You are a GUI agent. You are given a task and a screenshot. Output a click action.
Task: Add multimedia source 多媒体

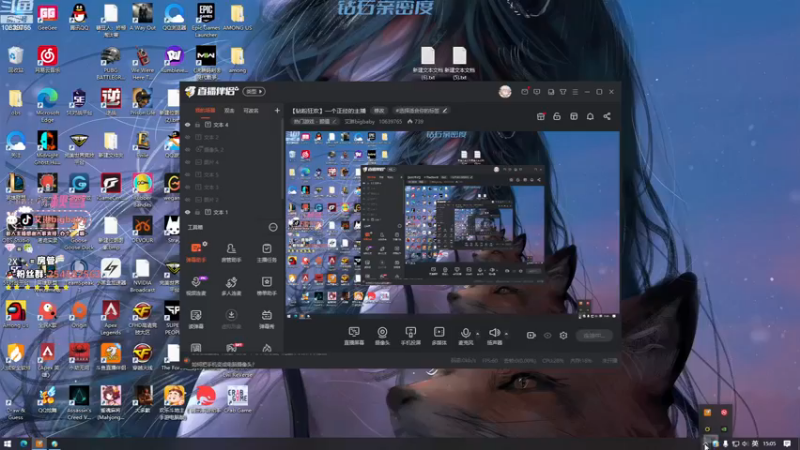coord(439,336)
